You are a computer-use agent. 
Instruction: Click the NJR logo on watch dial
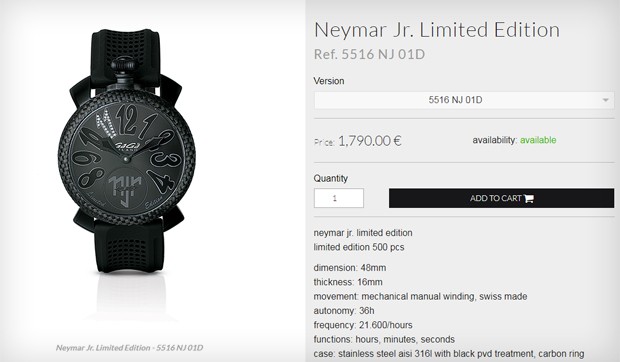(x=125, y=189)
